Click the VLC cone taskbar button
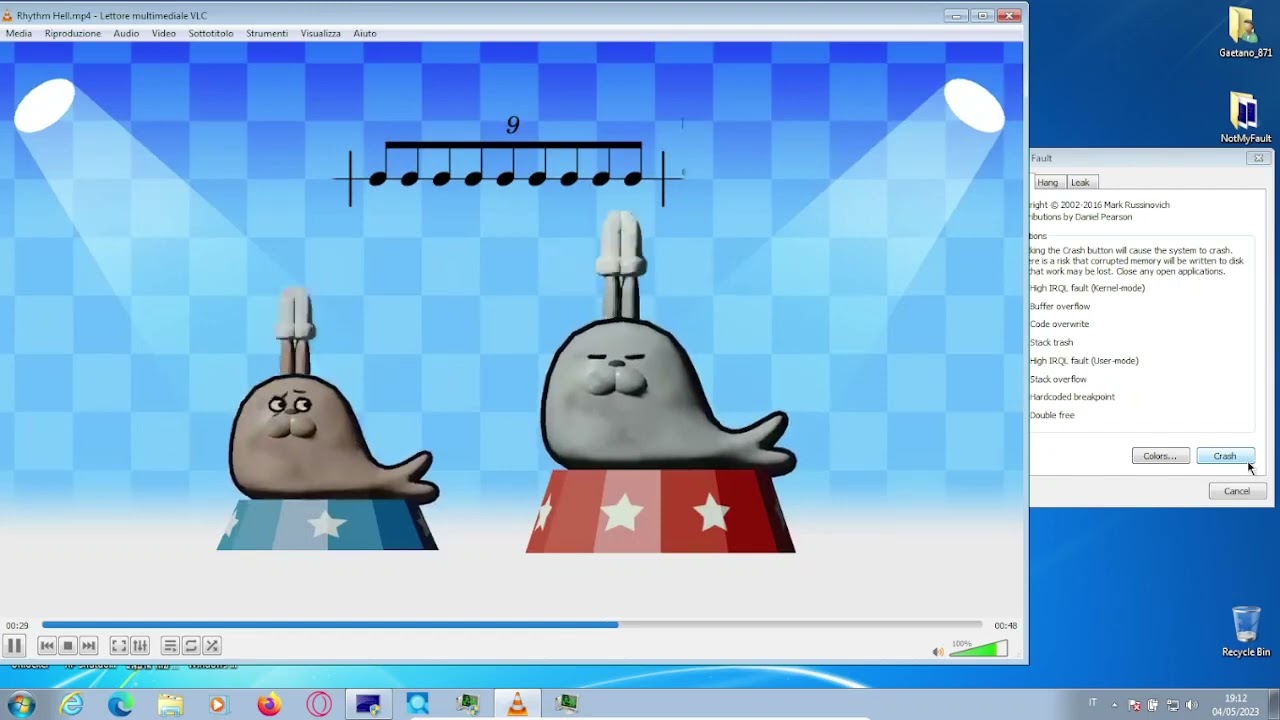Viewport: 1280px width, 720px height. coord(517,704)
